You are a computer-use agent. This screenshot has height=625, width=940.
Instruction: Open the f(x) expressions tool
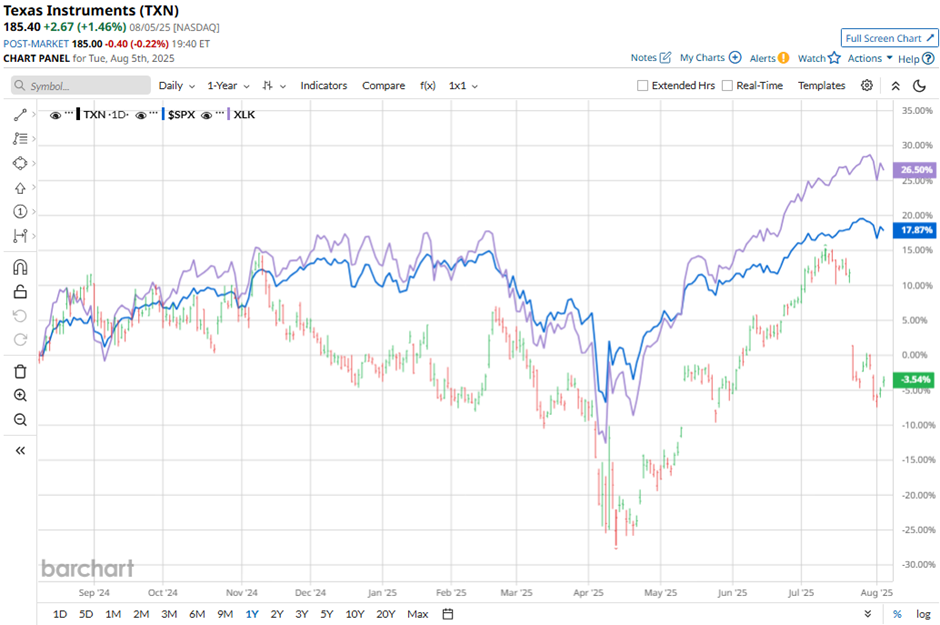[427, 86]
